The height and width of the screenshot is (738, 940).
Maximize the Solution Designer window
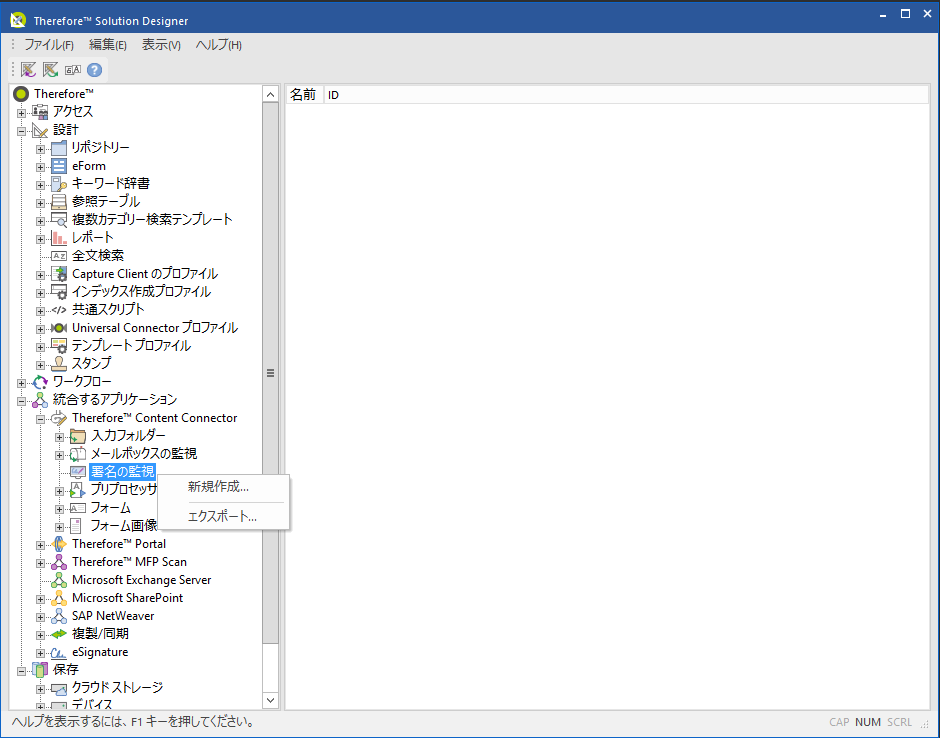tap(905, 14)
